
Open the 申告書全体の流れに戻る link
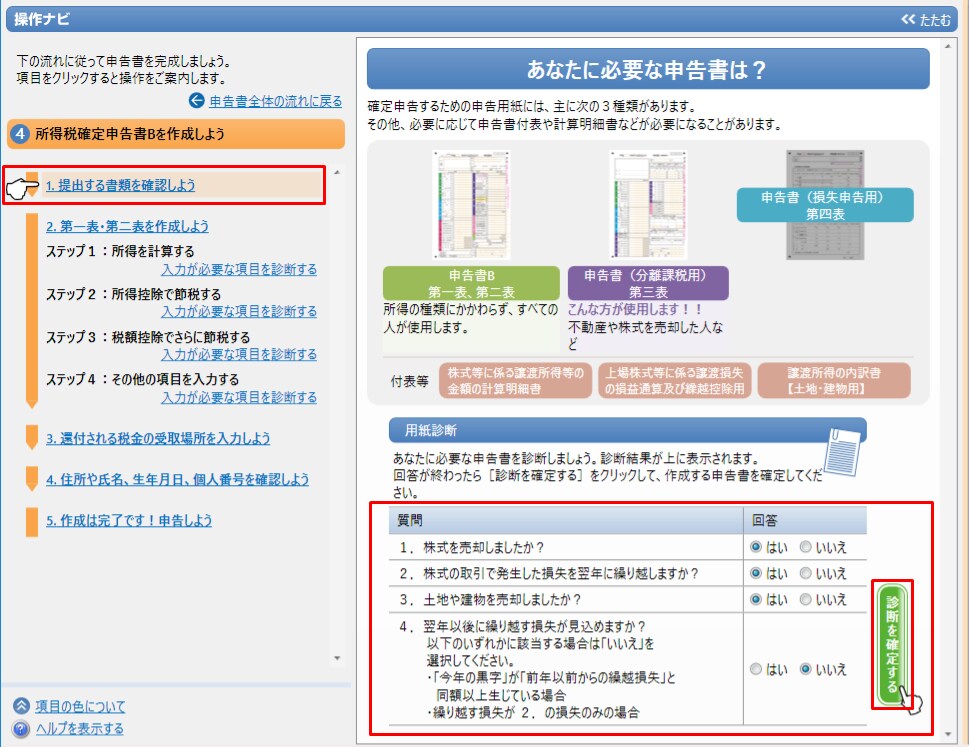275,101
